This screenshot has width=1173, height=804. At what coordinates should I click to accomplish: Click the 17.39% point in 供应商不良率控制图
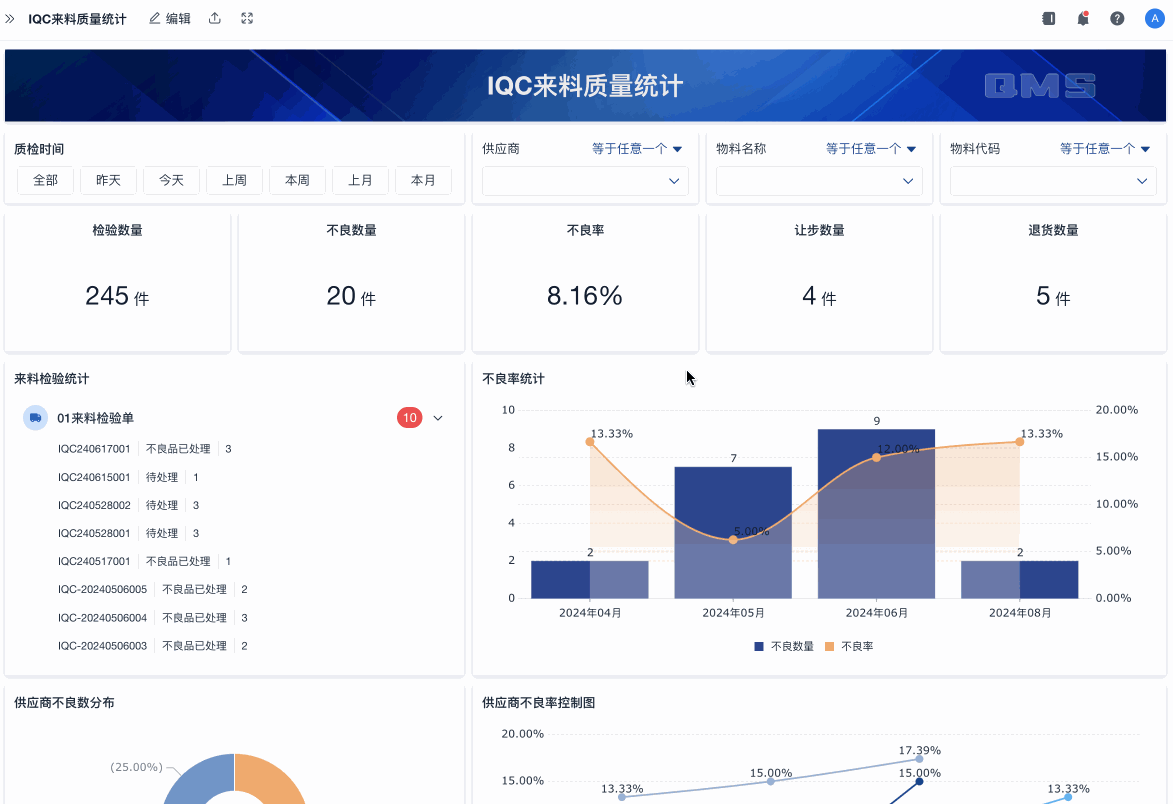pyautogui.click(x=919, y=759)
